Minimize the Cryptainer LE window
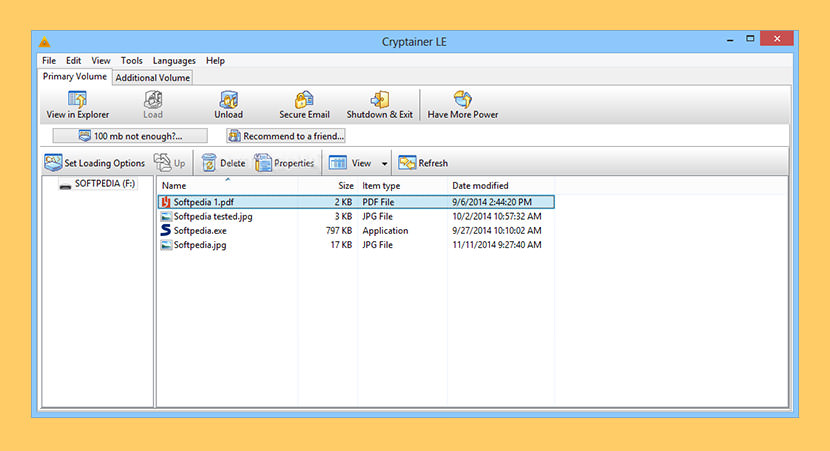Image resolution: width=830 pixels, height=451 pixels. [x=730, y=40]
